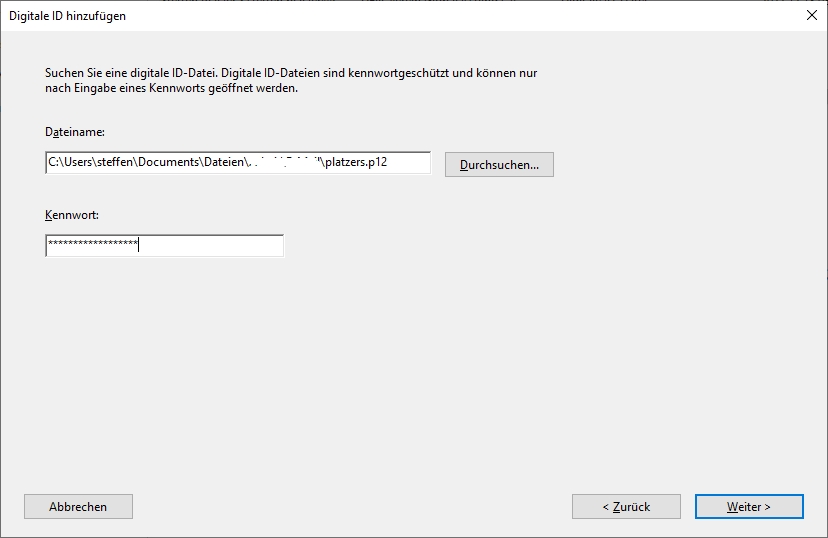Click the Dateien segment of the path
The width and height of the screenshot is (828, 538).
point(224,163)
